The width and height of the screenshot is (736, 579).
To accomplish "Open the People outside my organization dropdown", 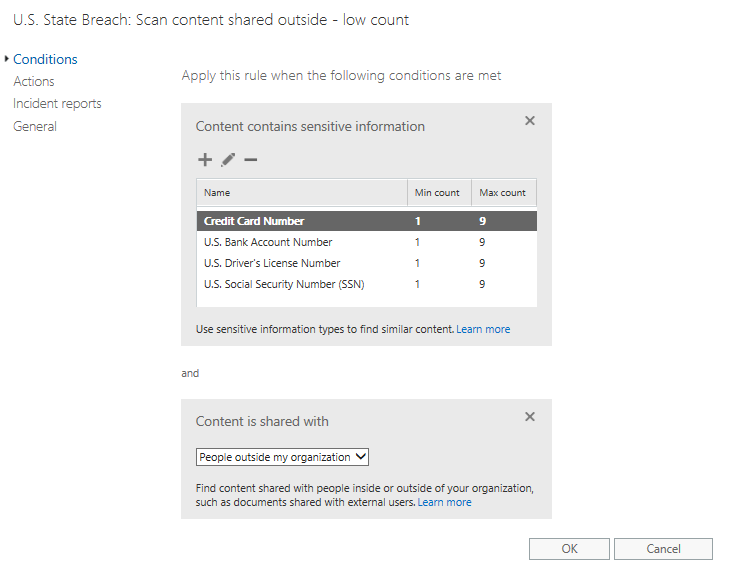I will click(283, 457).
